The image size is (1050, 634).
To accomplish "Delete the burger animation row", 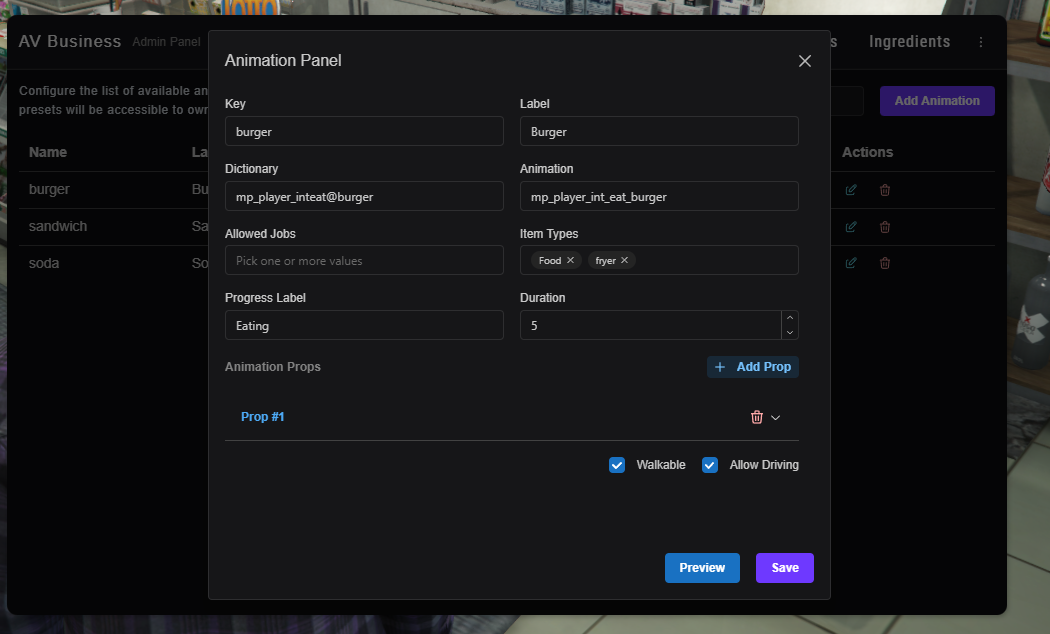I will coord(885,190).
